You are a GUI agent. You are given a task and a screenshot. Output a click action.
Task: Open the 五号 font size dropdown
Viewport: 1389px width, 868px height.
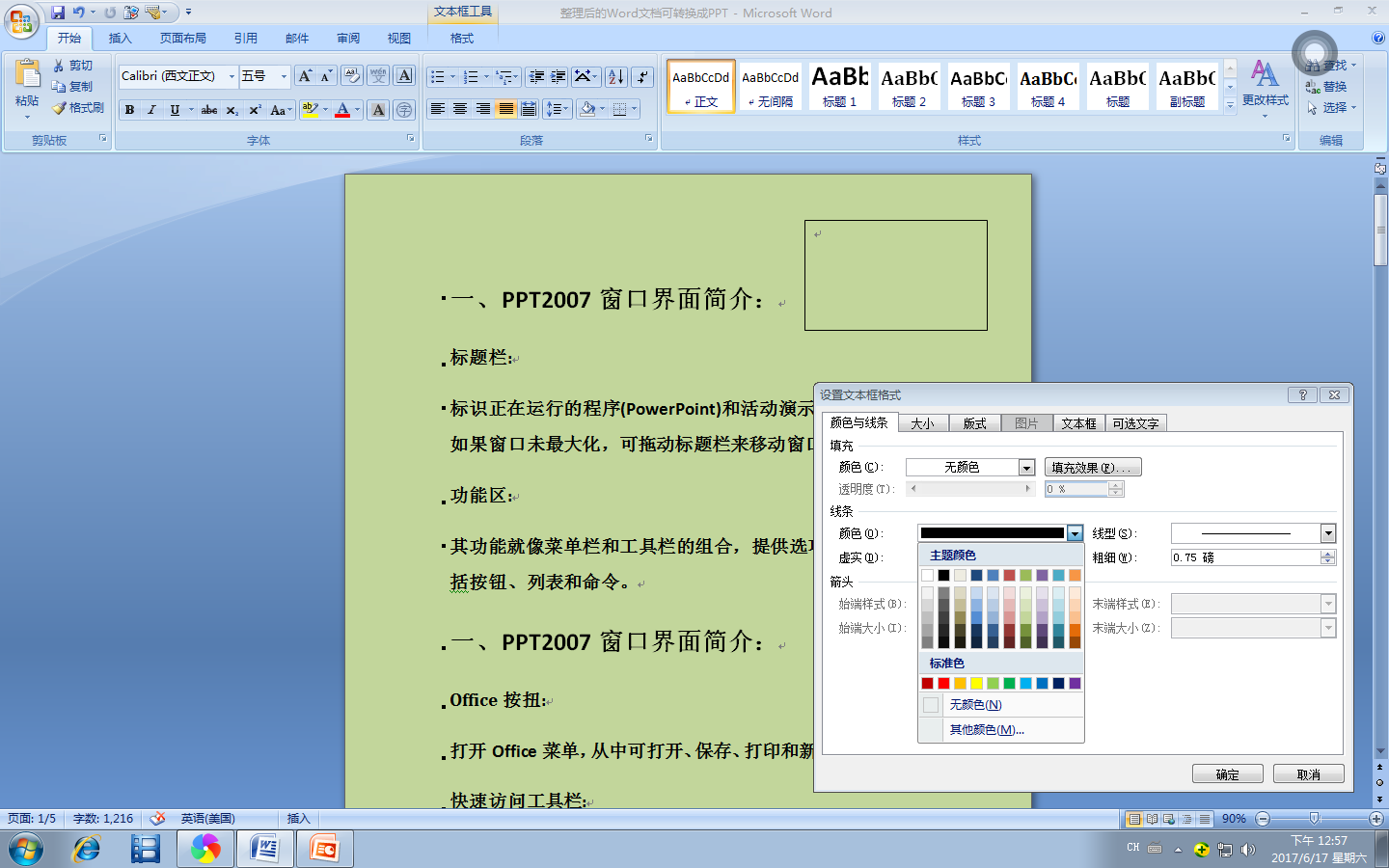click(284, 76)
